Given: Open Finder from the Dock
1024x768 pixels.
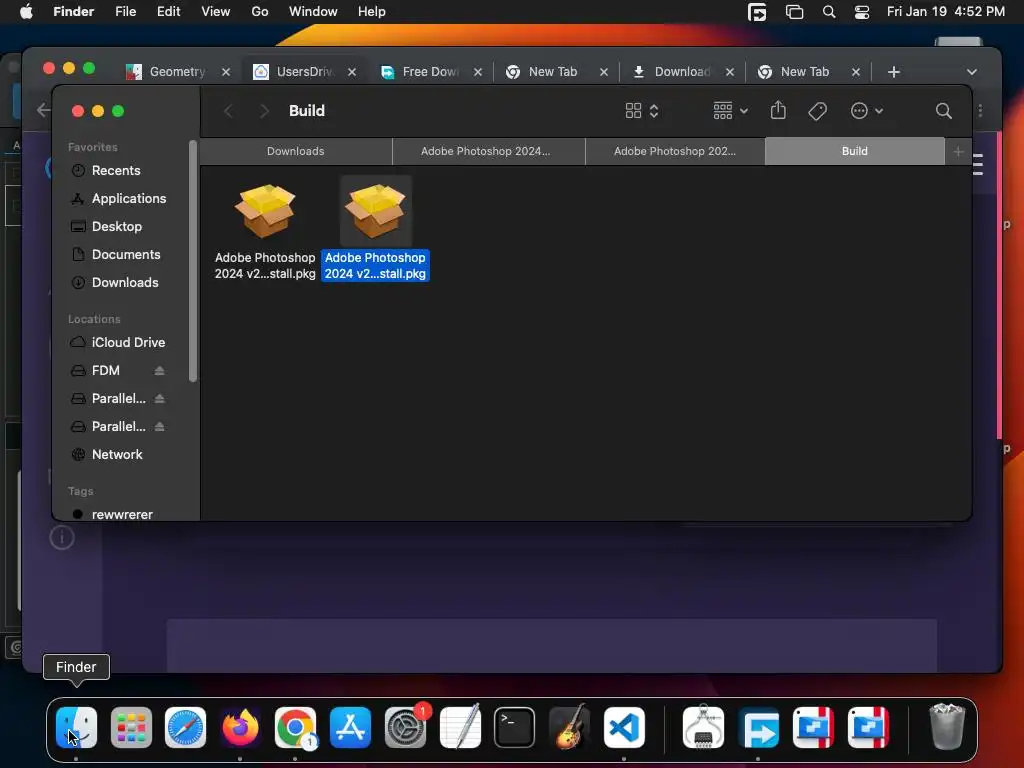Looking at the screenshot, I should coord(76,728).
